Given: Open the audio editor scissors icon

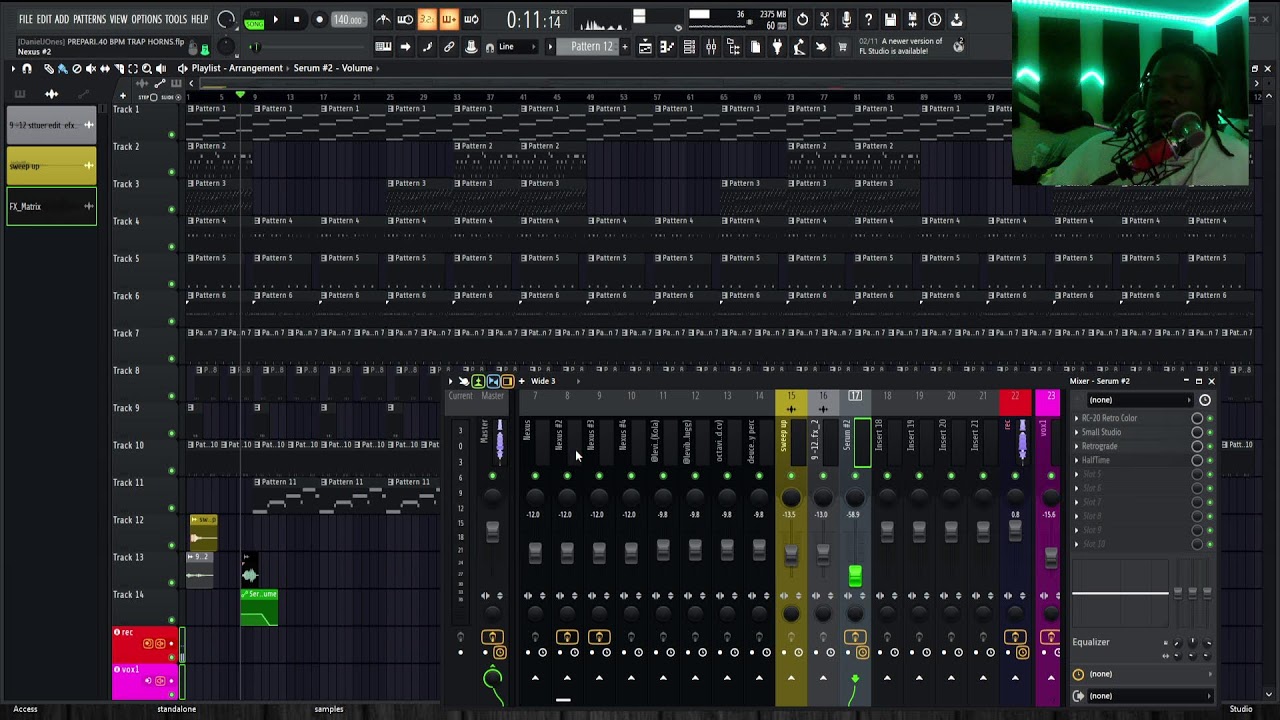Looking at the screenshot, I should coord(824,19).
